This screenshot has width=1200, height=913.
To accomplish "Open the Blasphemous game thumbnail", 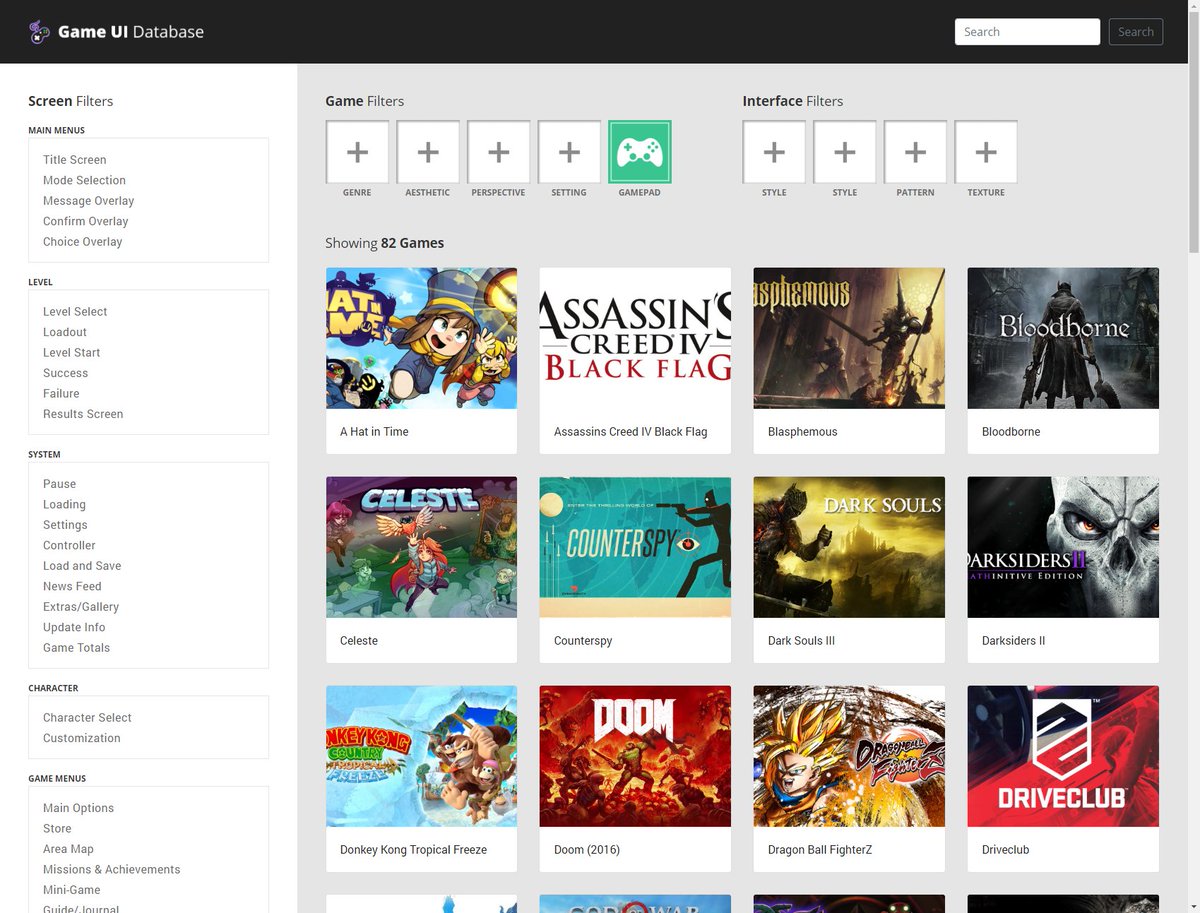I will [x=849, y=338].
